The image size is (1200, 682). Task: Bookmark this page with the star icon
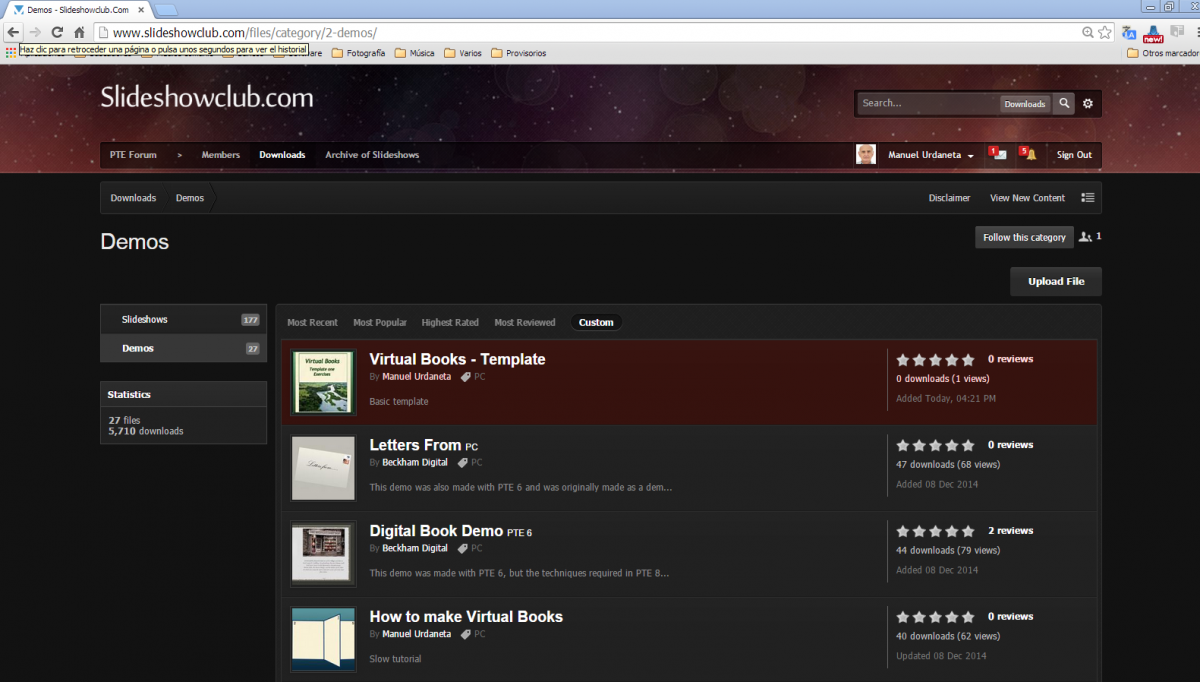pyautogui.click(x=1104, y=32)
